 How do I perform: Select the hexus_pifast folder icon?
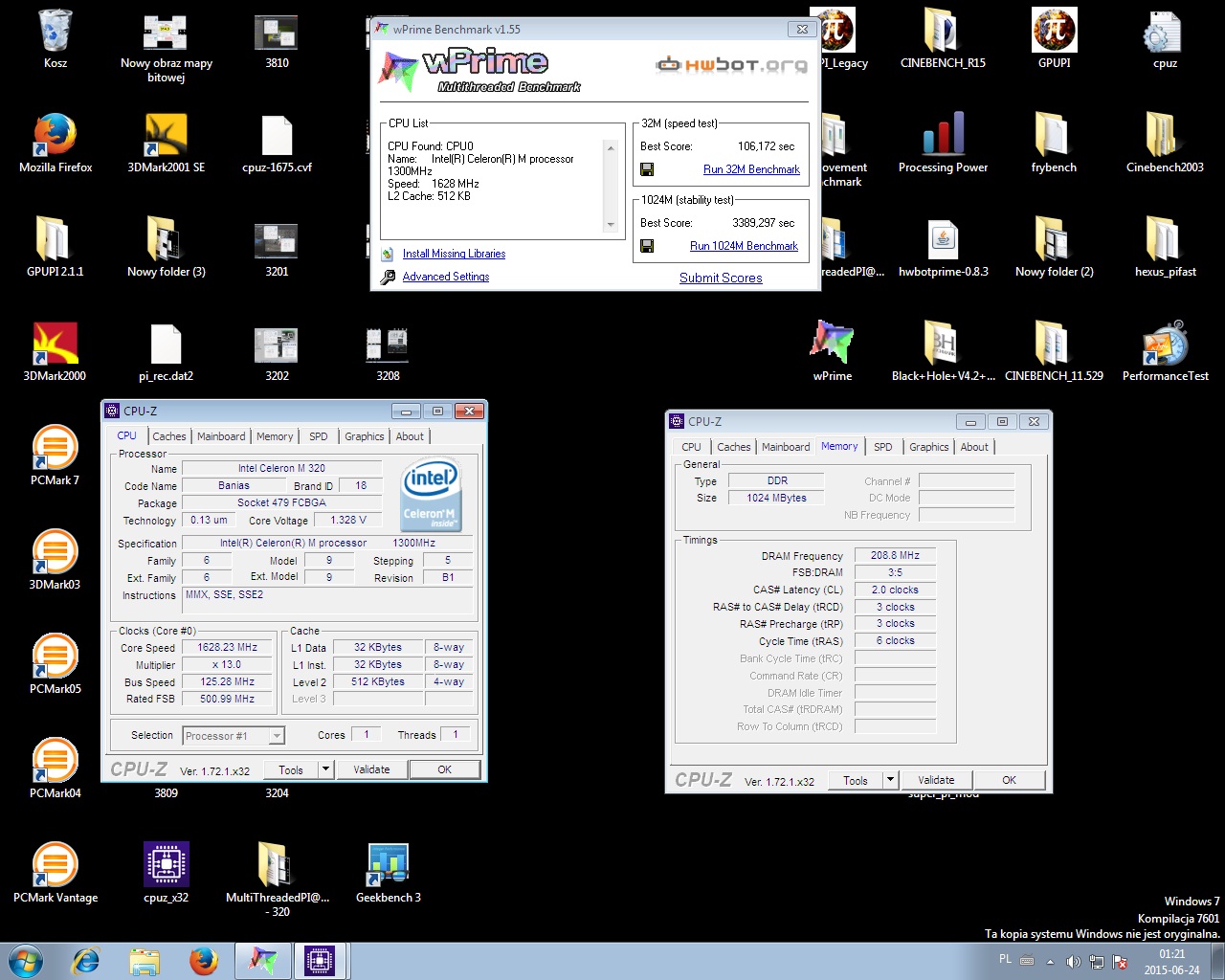coord(1165,248)
